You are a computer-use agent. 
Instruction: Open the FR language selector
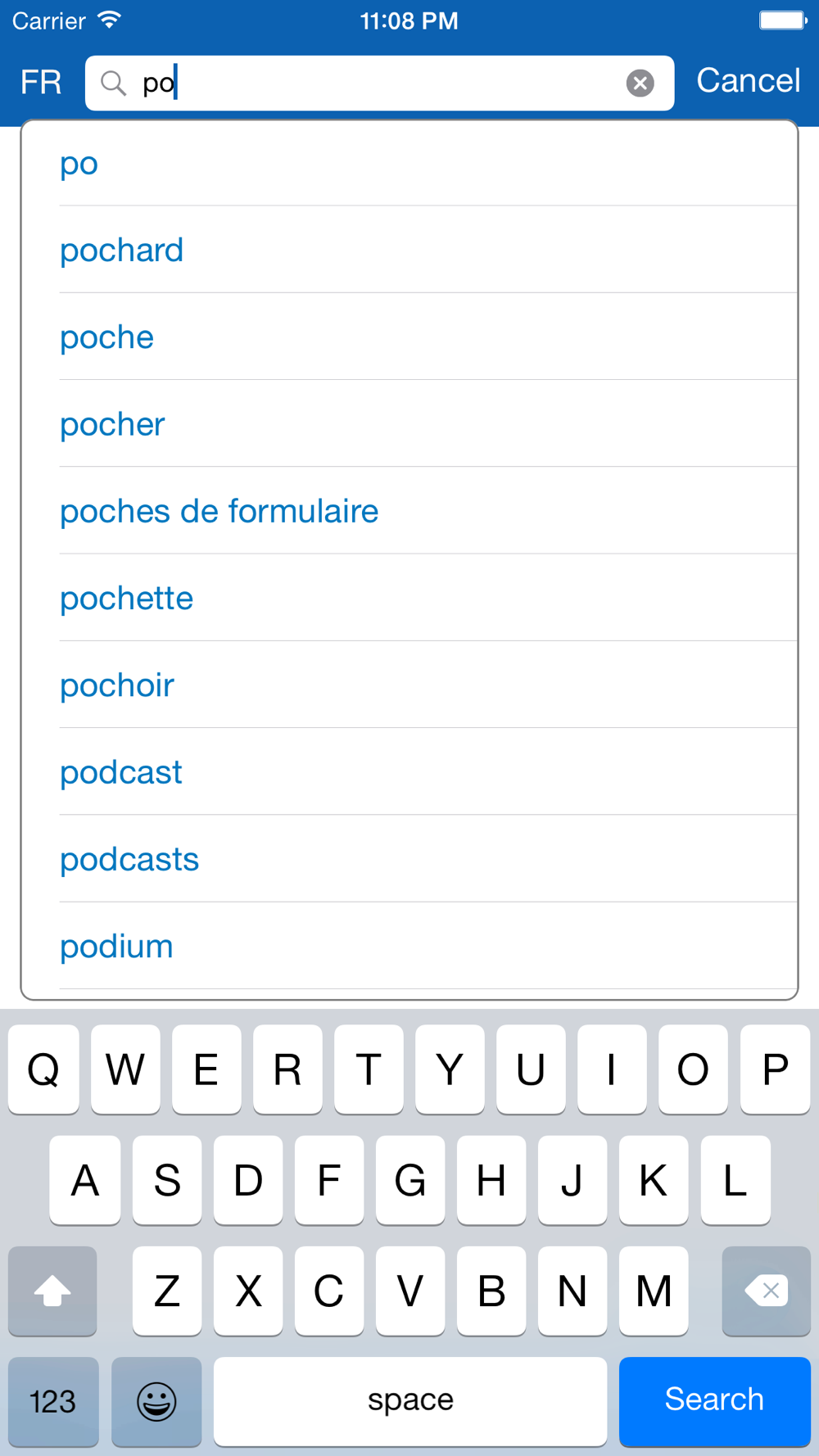(41, 83)
